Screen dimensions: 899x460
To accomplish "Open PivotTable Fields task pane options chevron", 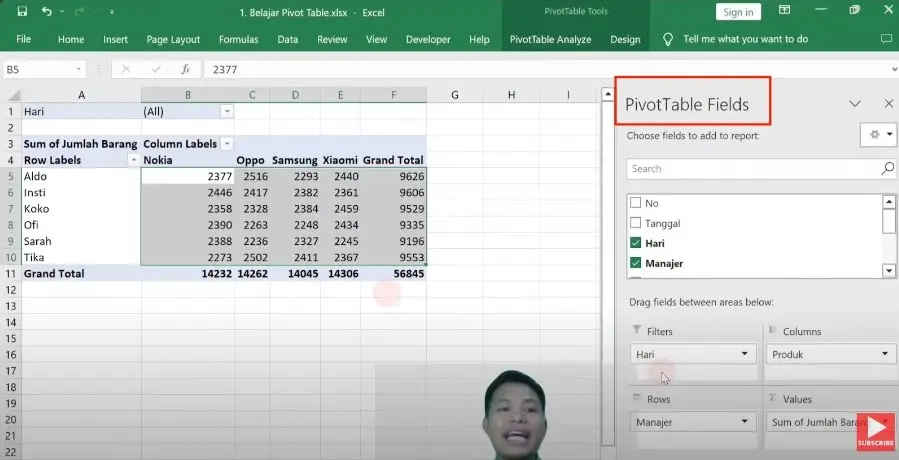I will tap(855, 104).
